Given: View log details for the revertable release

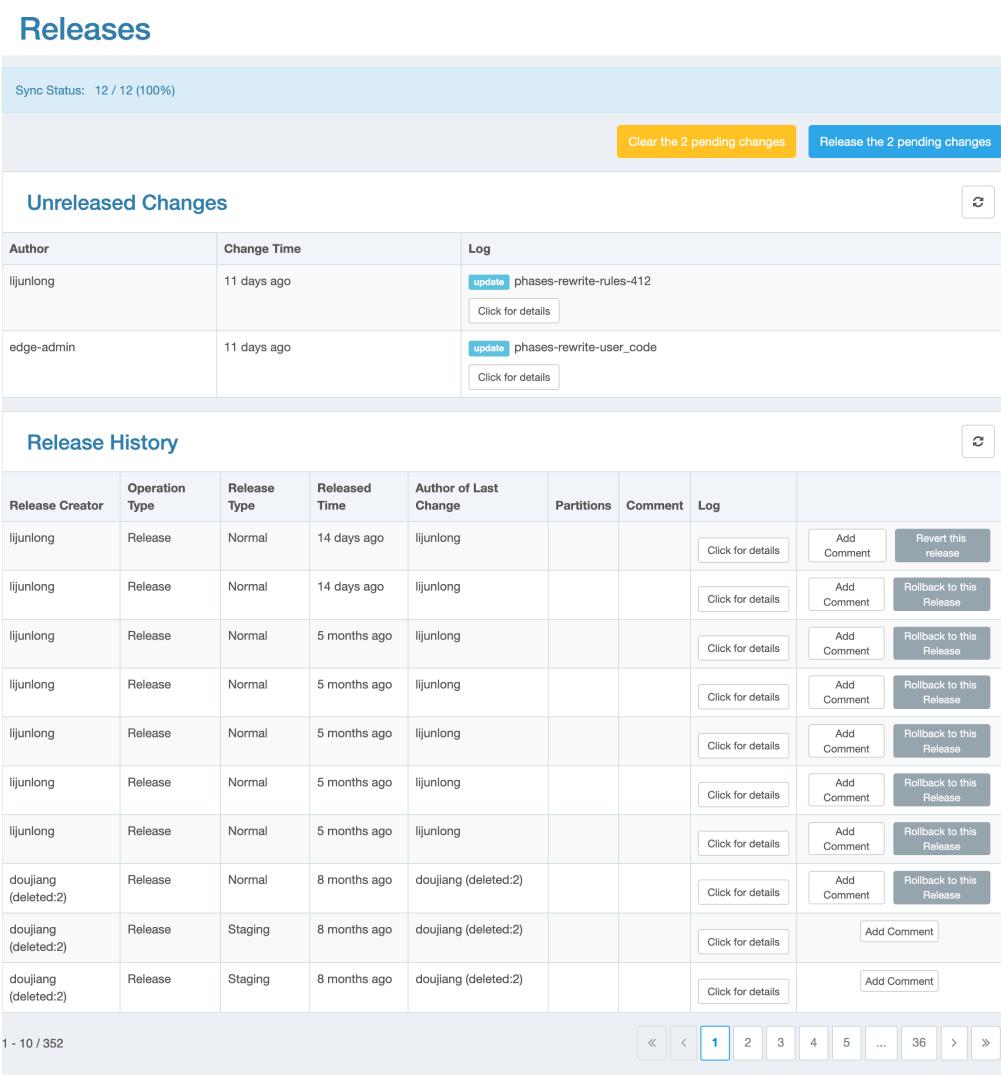Looking at the screenshot, I should [x=743, y=550].
